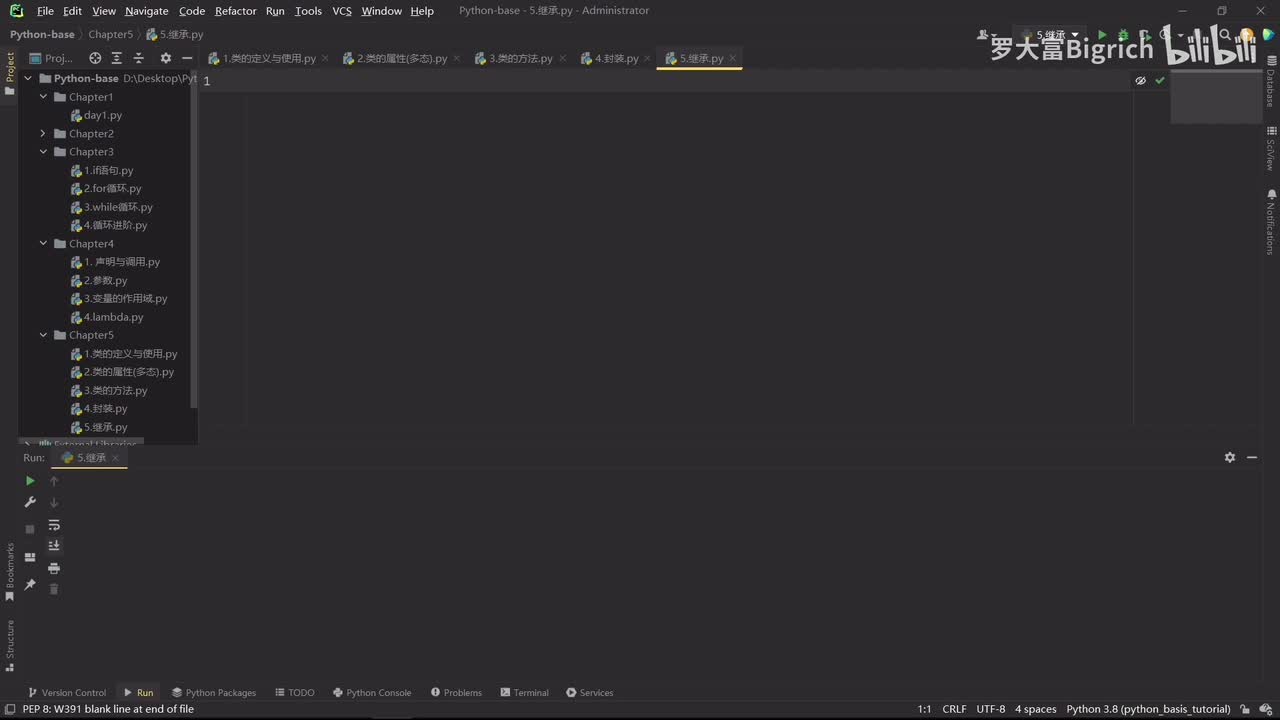Open the Problems tool window
1280x720 pixels.
pos(456,692)
